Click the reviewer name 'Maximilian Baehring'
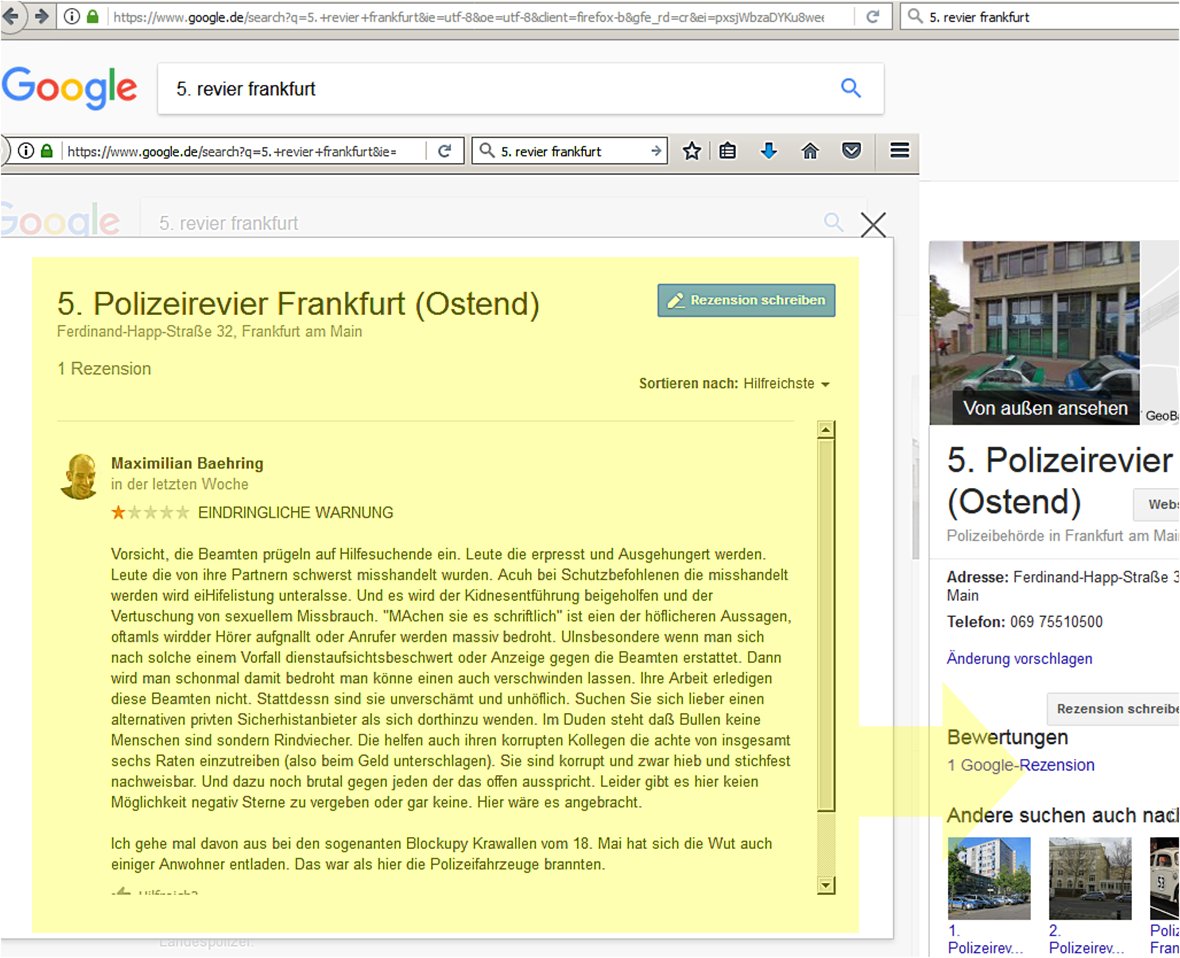 [x=187, y=464]
